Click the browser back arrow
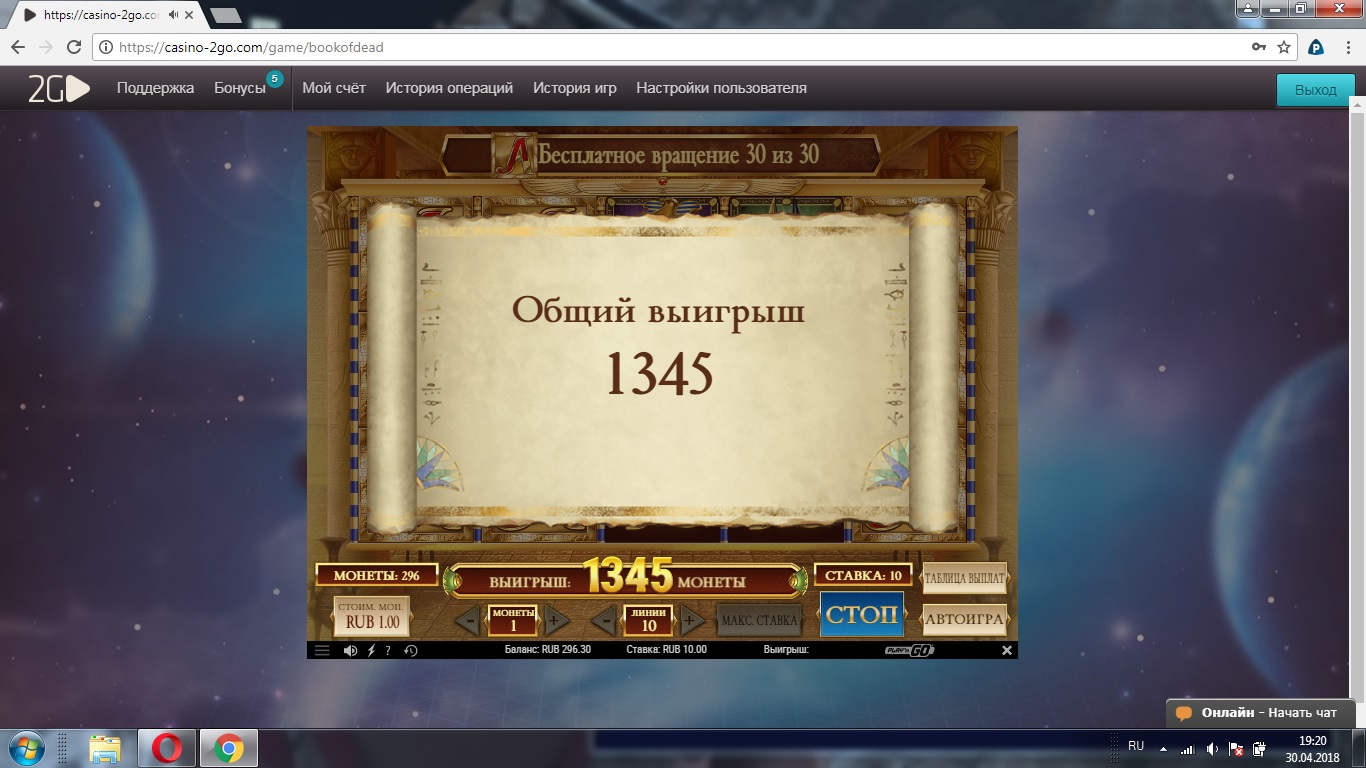The height and width of the screenshot is (768, 1366). 18,47
